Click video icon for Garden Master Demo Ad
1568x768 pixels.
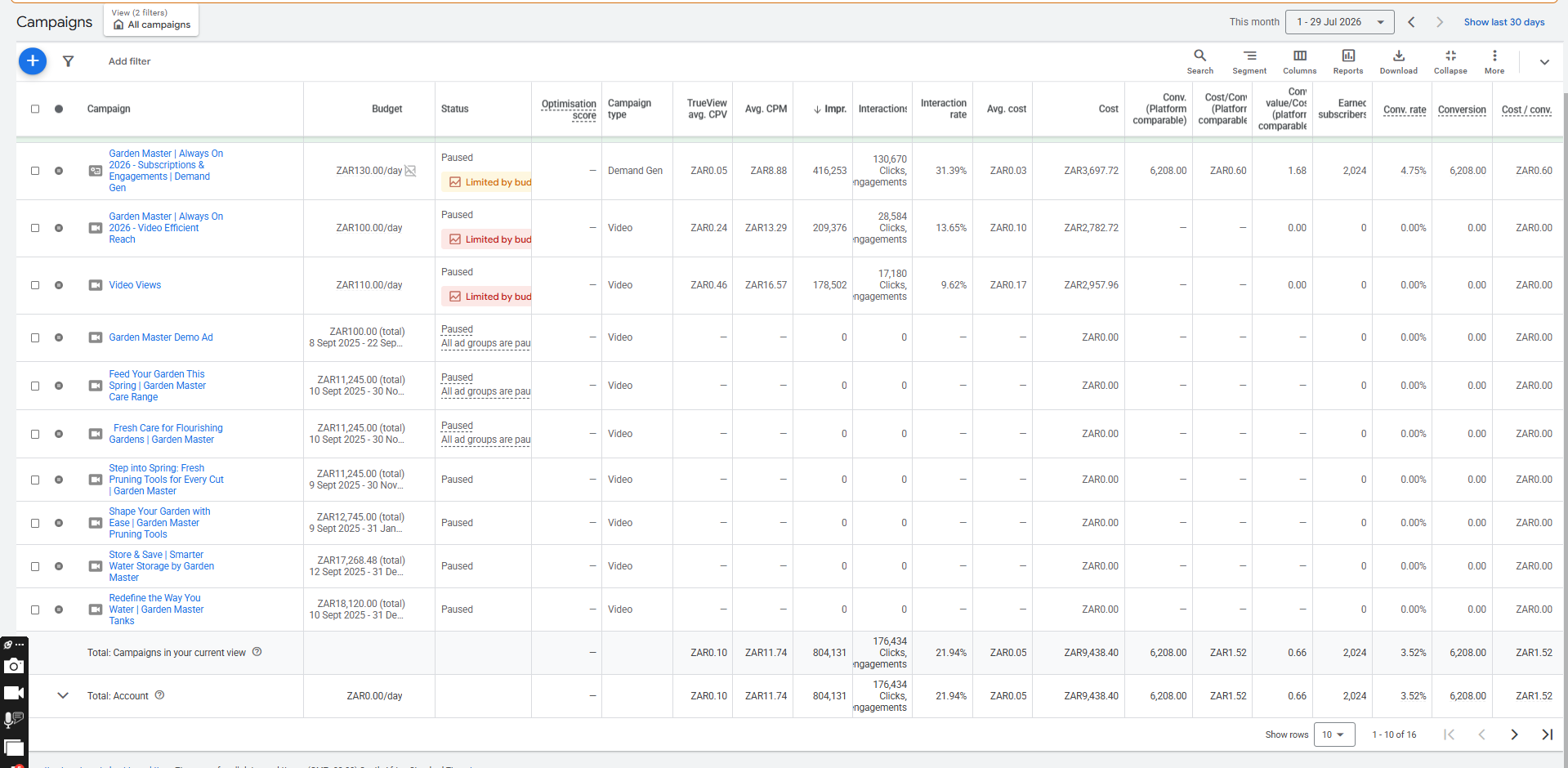tap(96, 337)
